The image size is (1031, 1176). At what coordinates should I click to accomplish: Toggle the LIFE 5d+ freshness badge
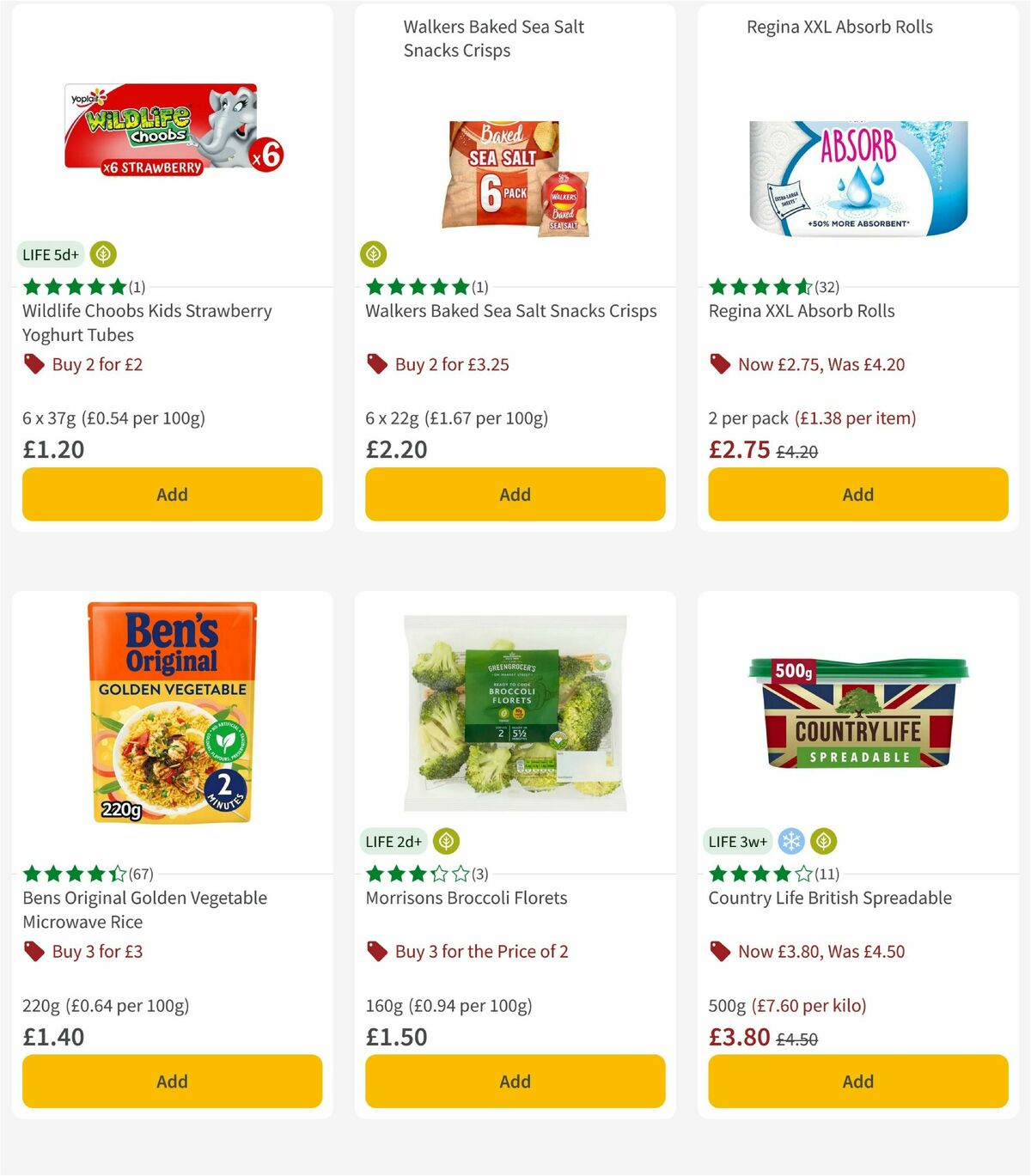click(x=50, y=254)
